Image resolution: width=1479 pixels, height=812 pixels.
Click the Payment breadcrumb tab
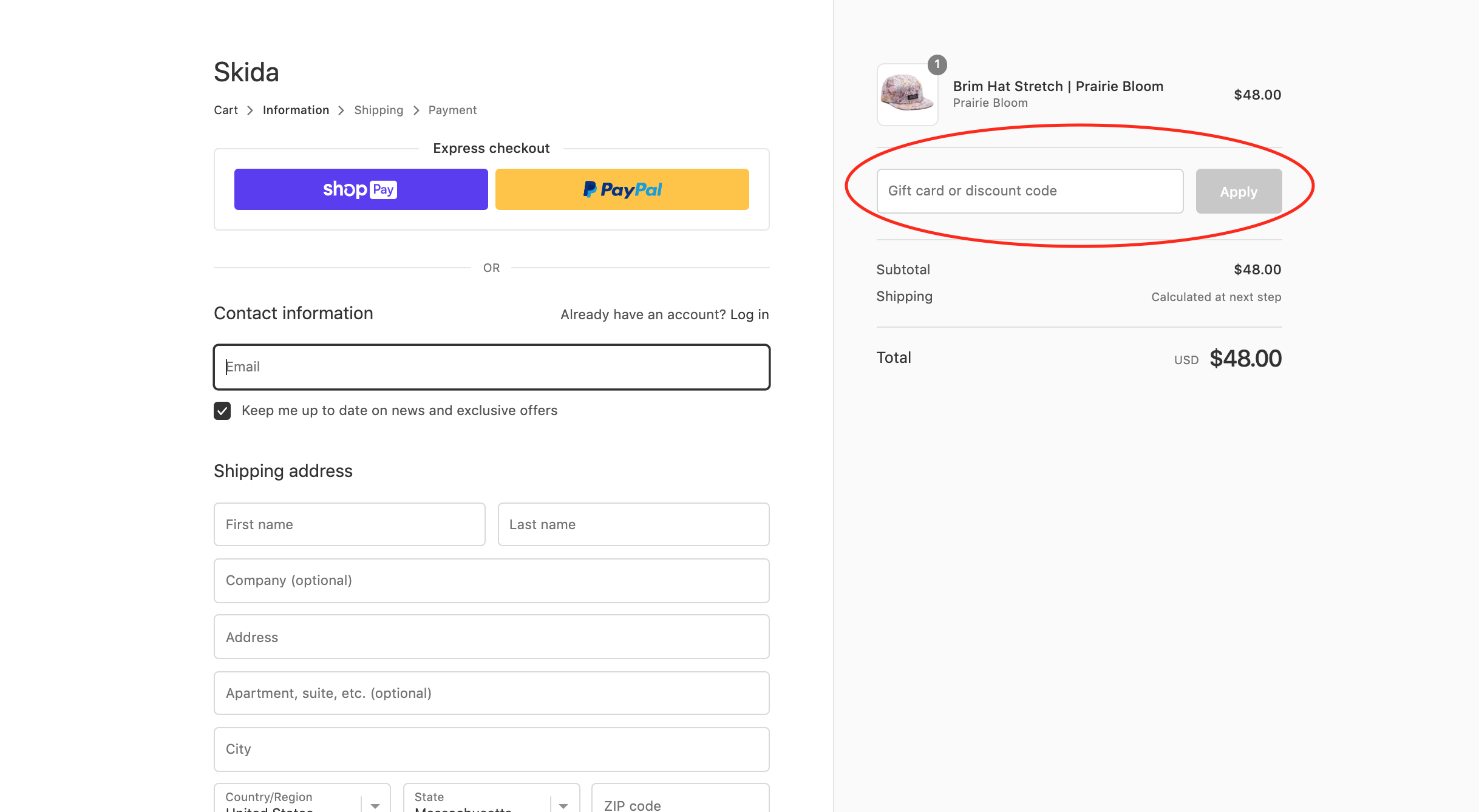tap(452, 109)
